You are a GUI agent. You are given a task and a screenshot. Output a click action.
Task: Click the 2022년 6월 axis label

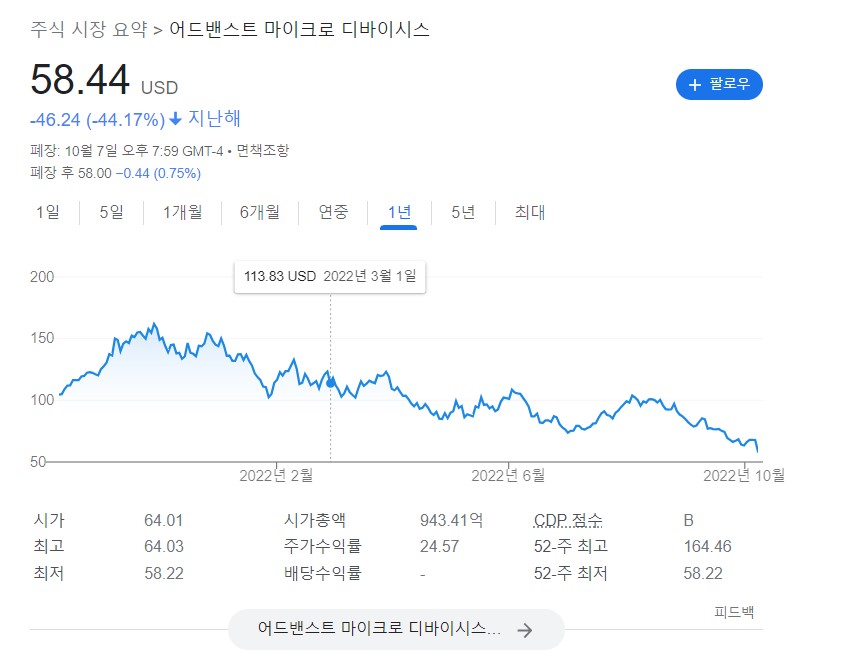tap(508, 475)
